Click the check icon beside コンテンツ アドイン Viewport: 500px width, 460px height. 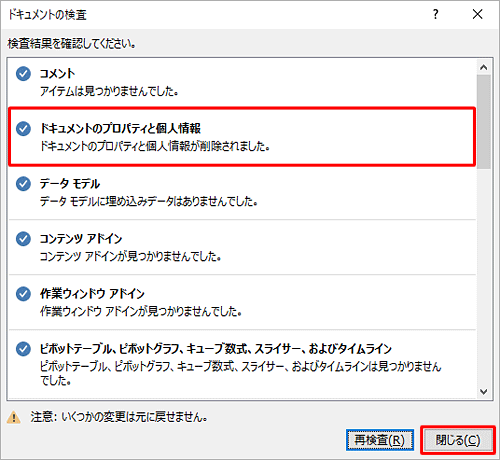point(23,239)
